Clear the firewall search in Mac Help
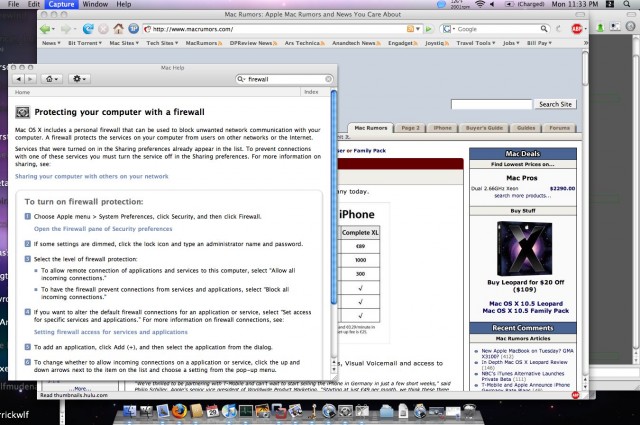This screenshot has width=640, height=425. [328, 79]
